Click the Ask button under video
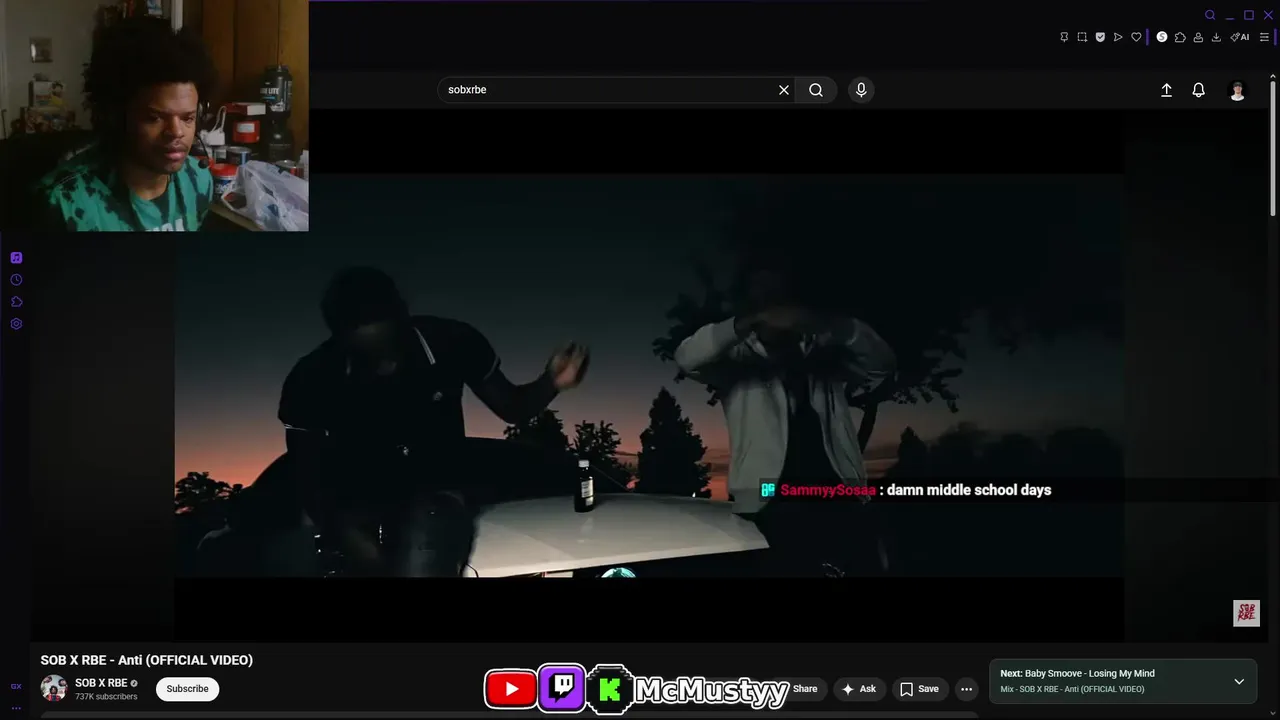Screen dimensions: 1280x720 point(858,689)
